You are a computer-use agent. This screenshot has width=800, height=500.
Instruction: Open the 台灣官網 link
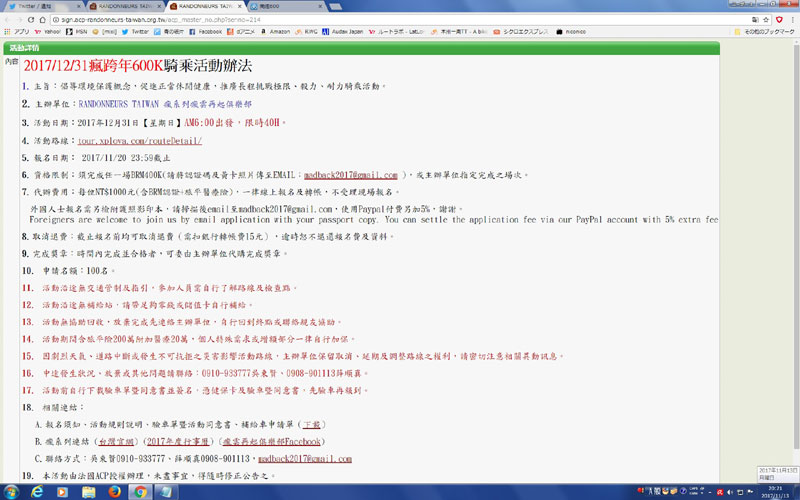(116, 441)
